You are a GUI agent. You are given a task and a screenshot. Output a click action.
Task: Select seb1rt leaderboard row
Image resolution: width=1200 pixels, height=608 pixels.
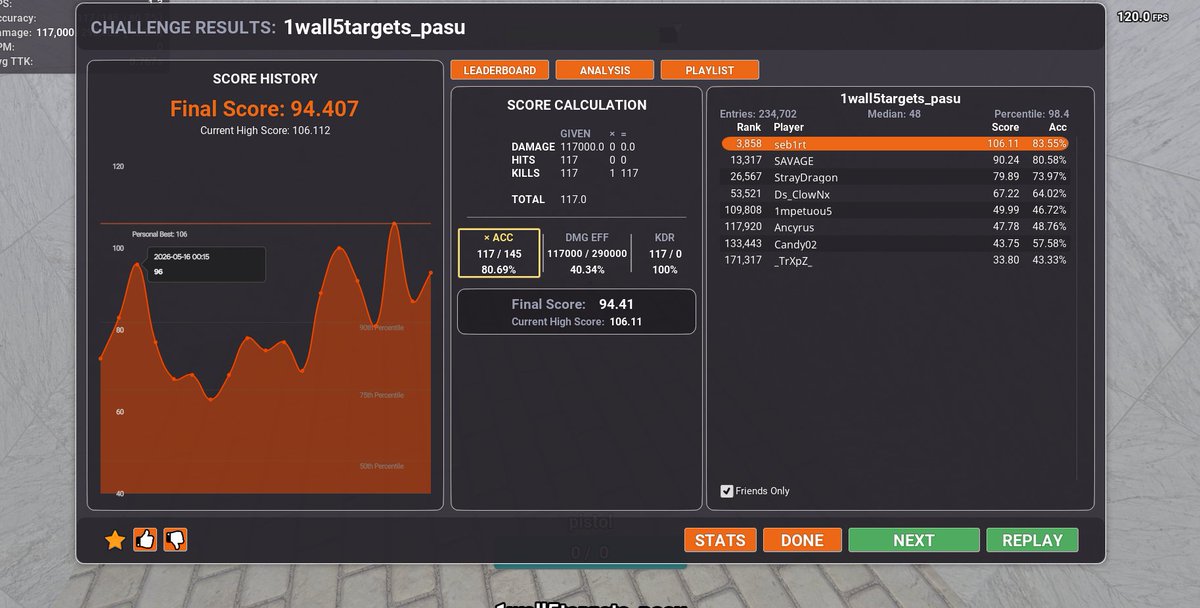click(x=895, y=144)
